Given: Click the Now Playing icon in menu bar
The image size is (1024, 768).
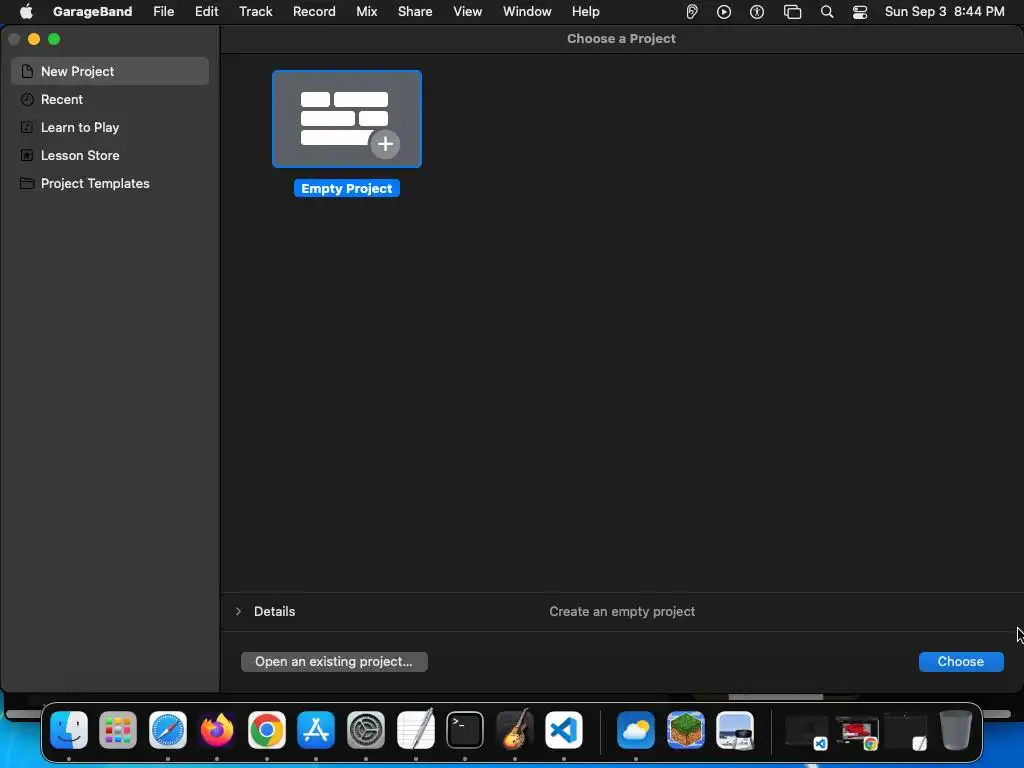Looking at the screenshot, I should (x=724, y=12).
